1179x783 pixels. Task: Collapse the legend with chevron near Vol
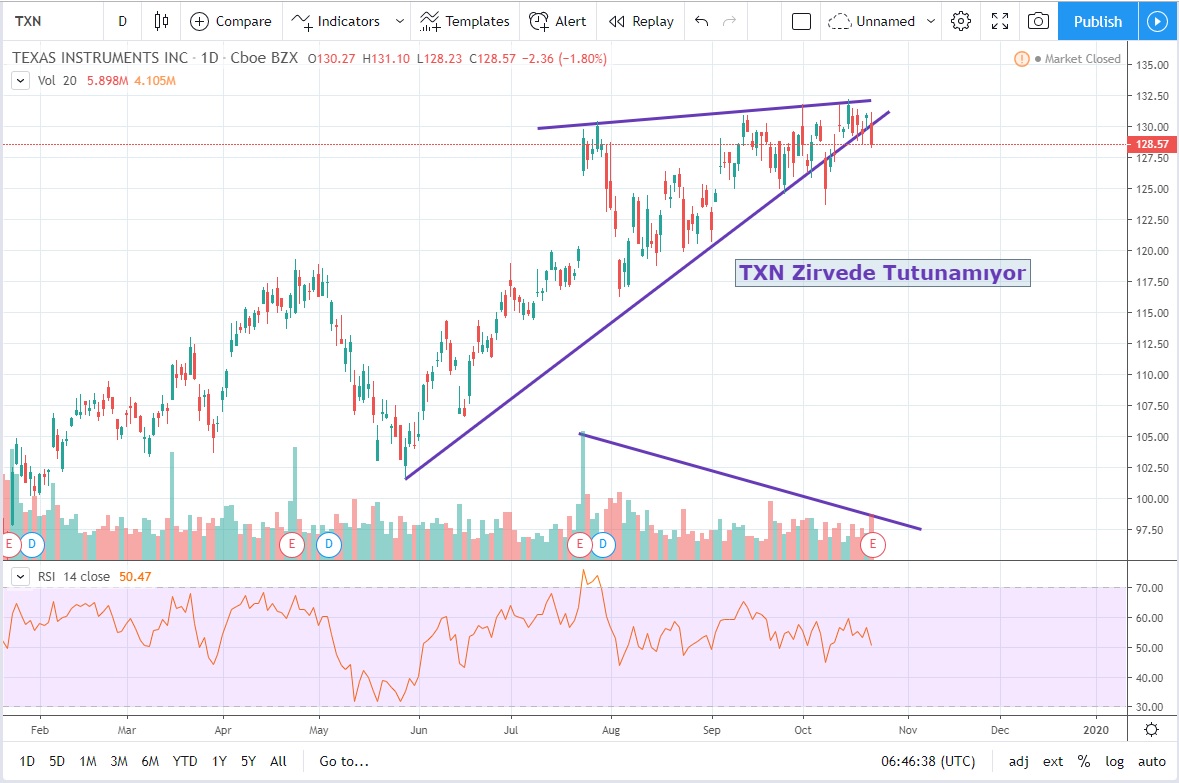20,80
